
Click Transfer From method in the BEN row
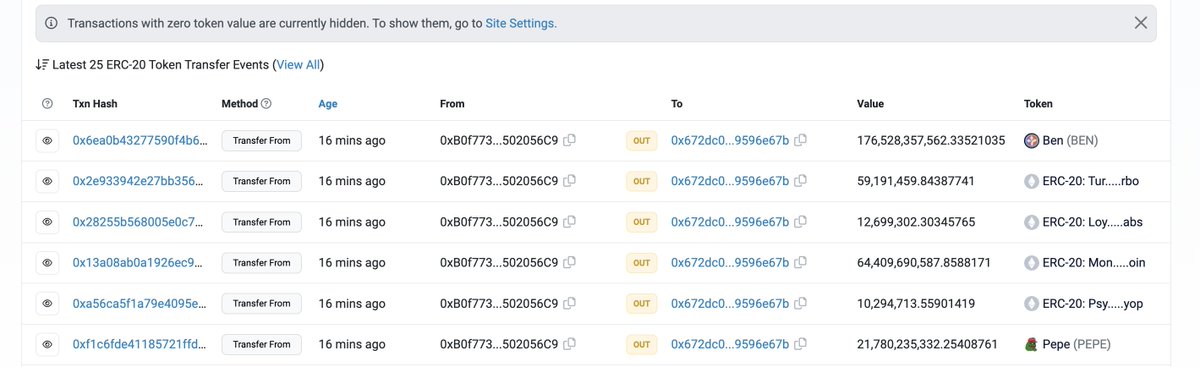(x=261, y=141)
